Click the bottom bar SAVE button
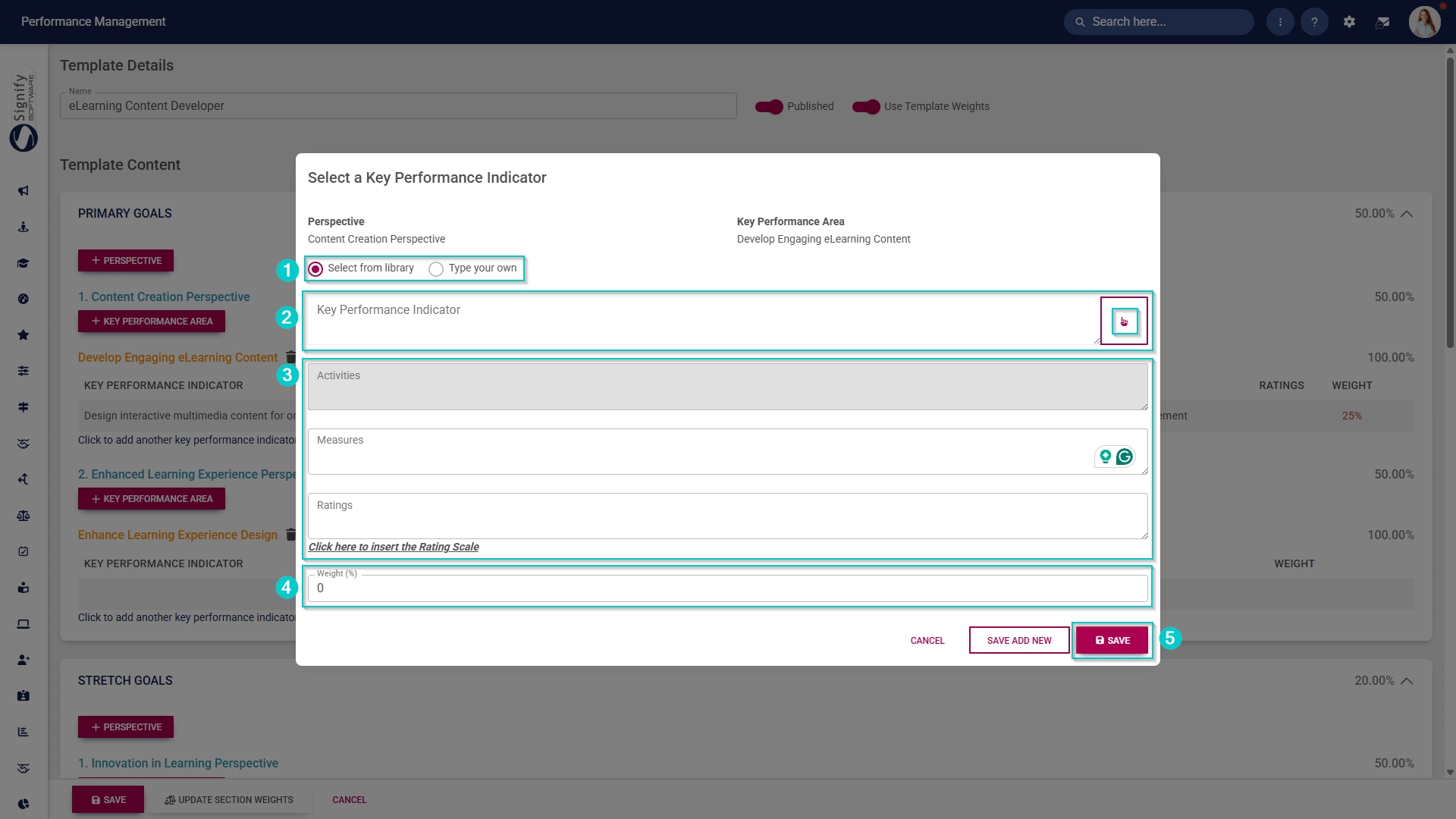1456x819 pixels. pos(108,800)
